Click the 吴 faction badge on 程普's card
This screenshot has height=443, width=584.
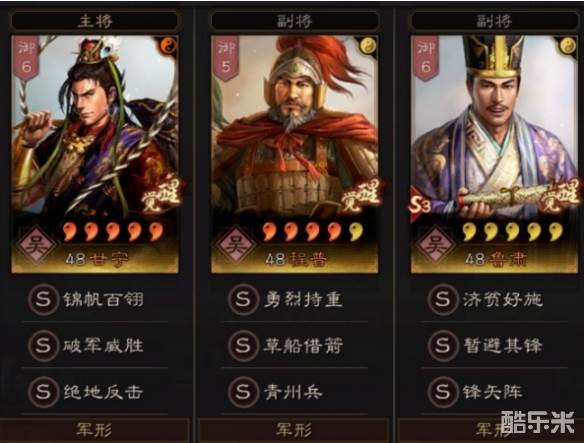[x=237, y=245]
